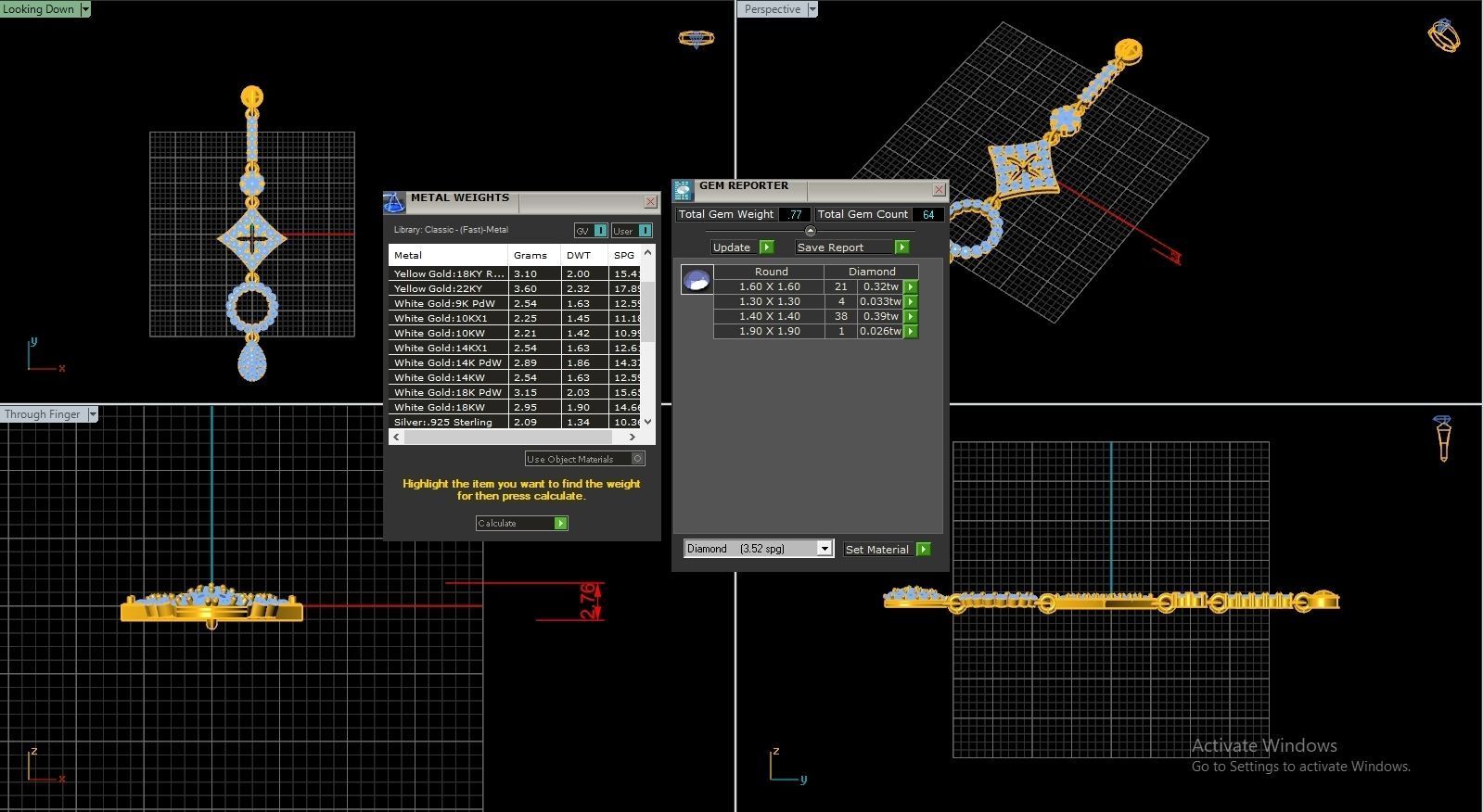Select the White Gold:18KW row
This screenshot has width=1483, height=812.
(516, 407)
